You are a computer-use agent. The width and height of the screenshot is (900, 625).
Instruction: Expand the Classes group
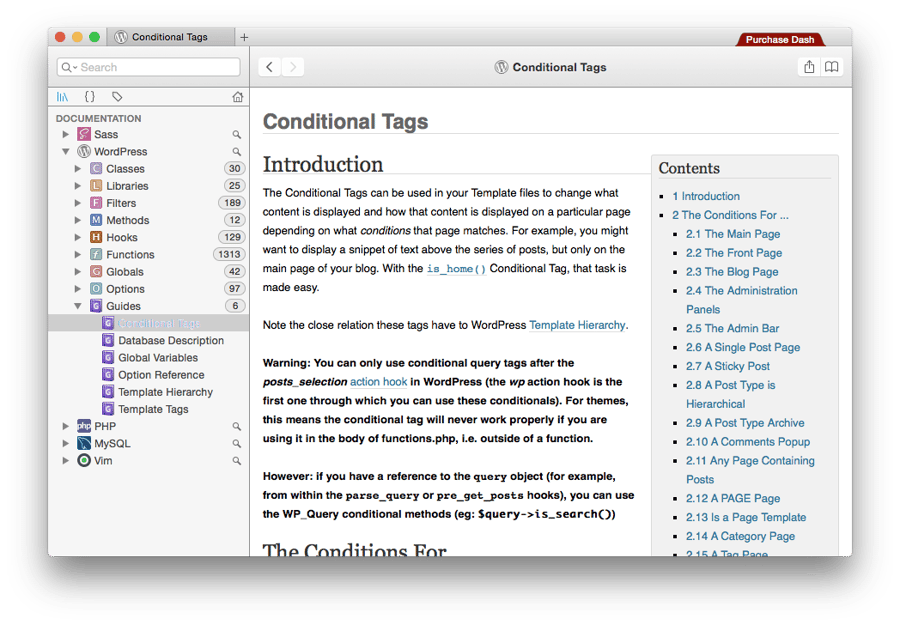pyautogui.click(x=77, y=169)
